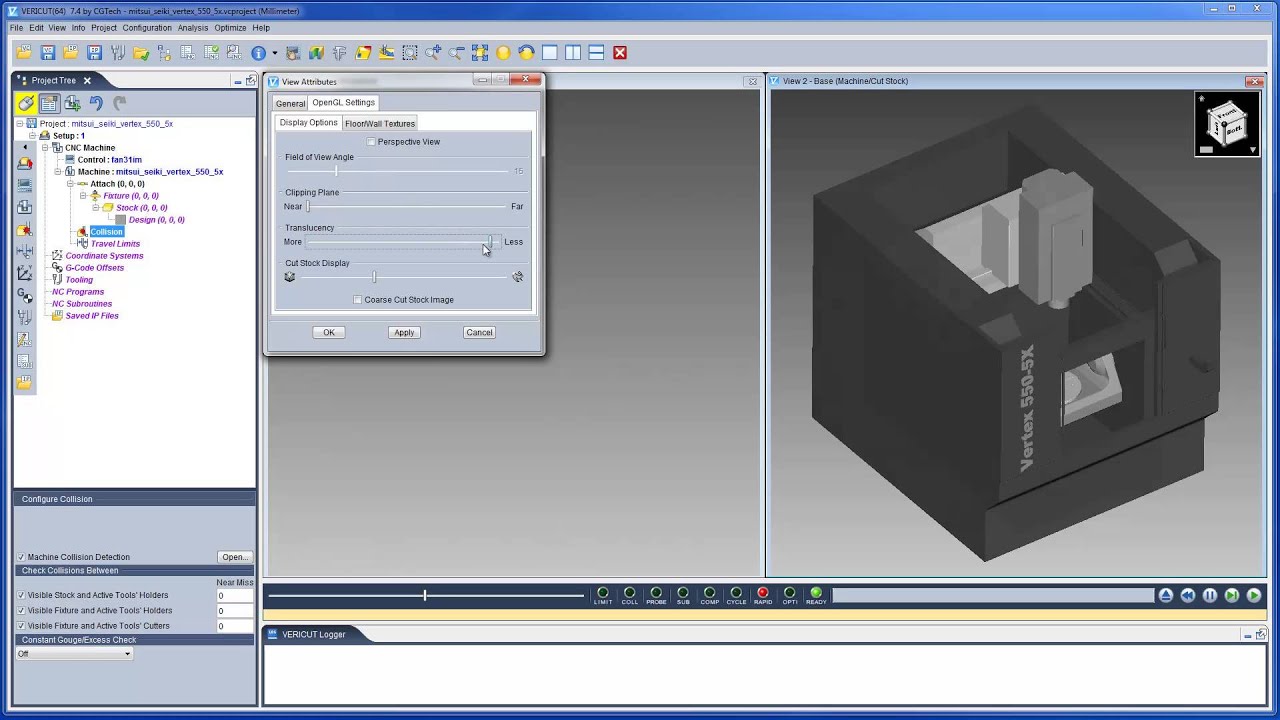Toggle Visible Fixture and Active Tools' Cutters checkbox
The width and height of the screenshot is (1280, 720).
(21, 626)
